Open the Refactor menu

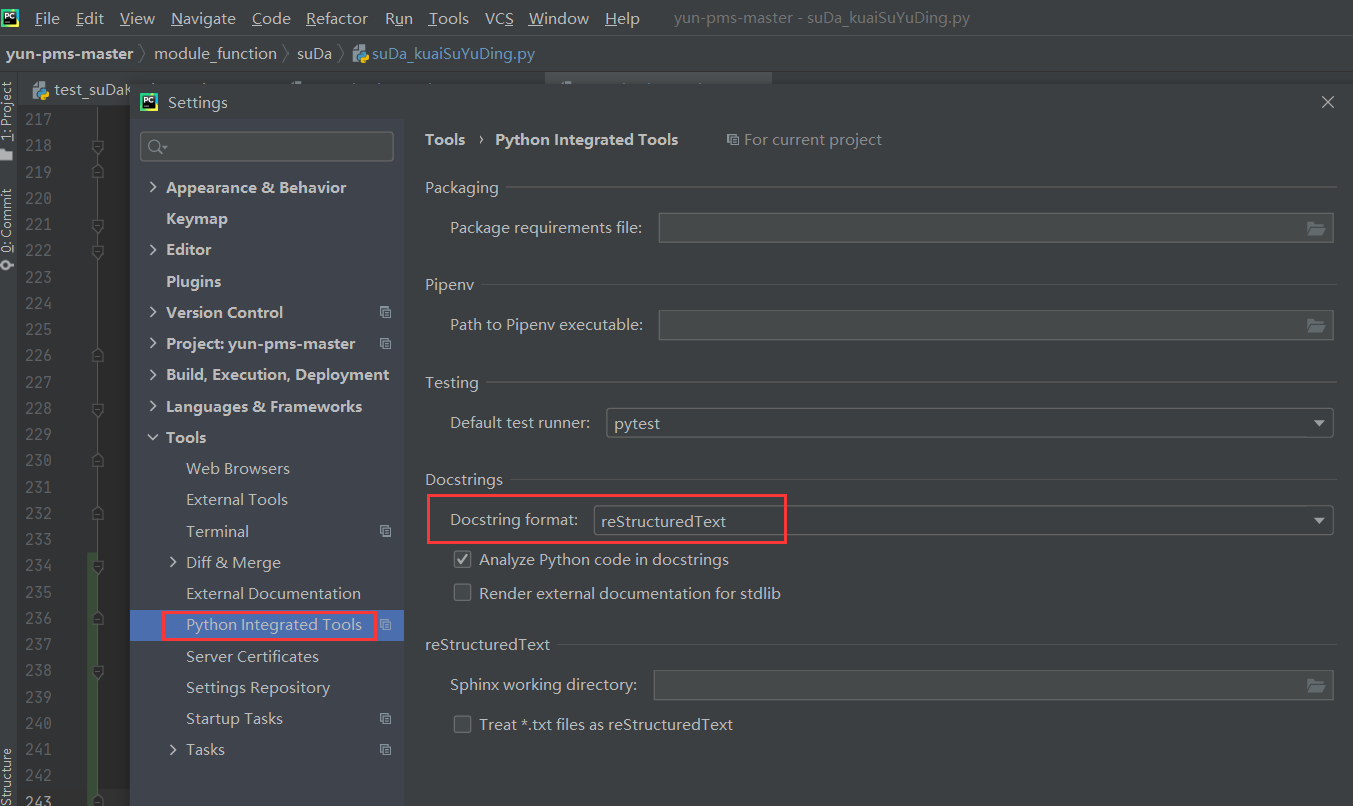(x=337, y=19)
